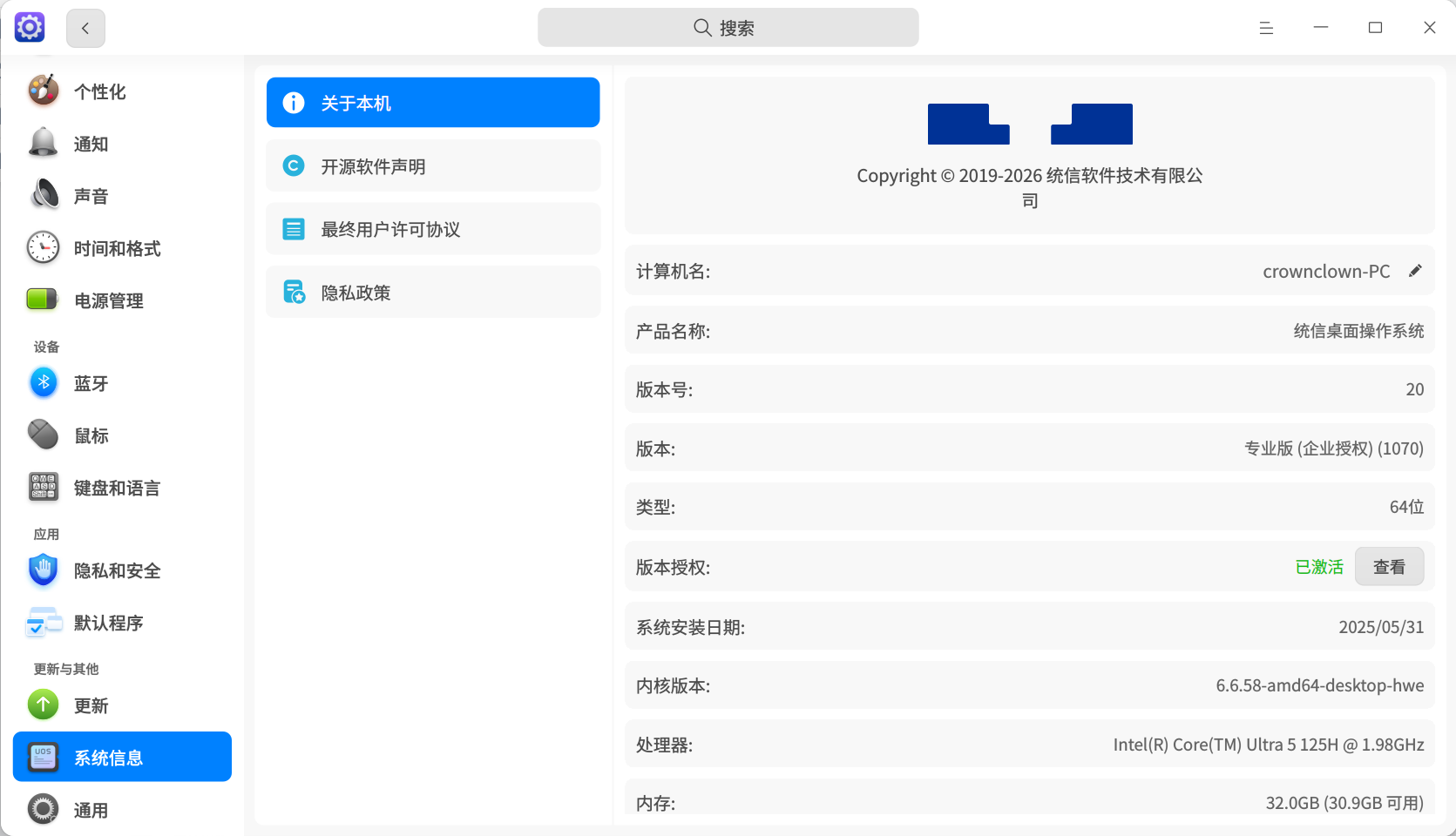The height and width of the screenshot is (836, 1456).
Task: Minimize the Control Center window
Action: tap(1321, 28)
